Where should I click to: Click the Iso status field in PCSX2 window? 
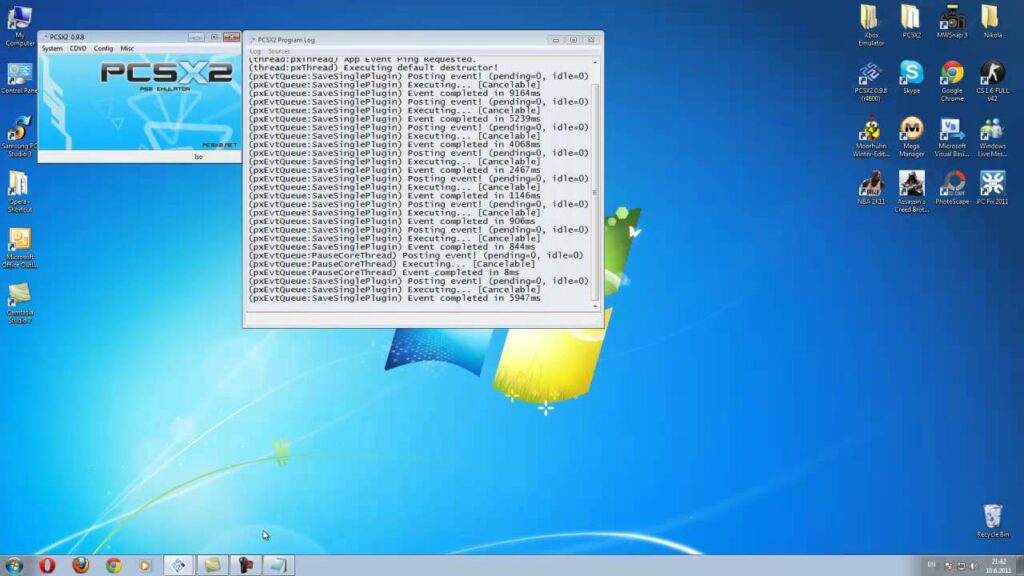point(199,157)
